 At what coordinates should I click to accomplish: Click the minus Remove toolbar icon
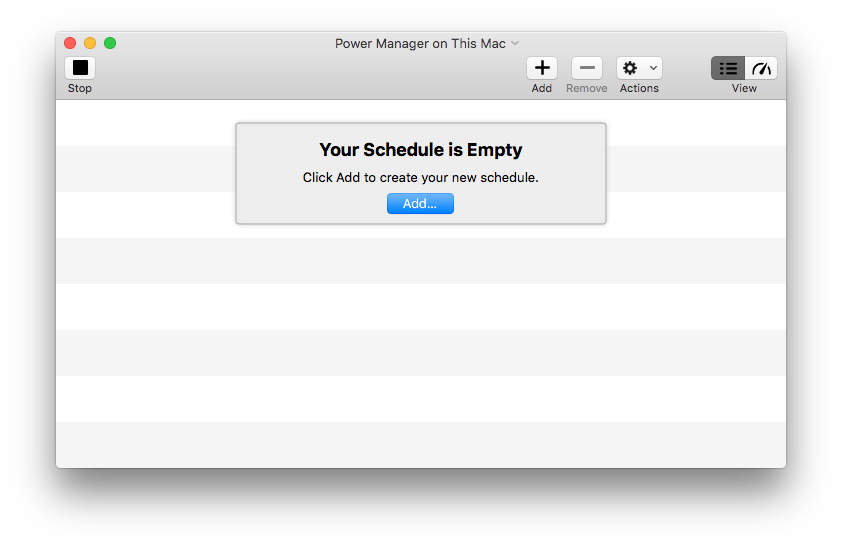pyautogui.click(x=587, y=68)
